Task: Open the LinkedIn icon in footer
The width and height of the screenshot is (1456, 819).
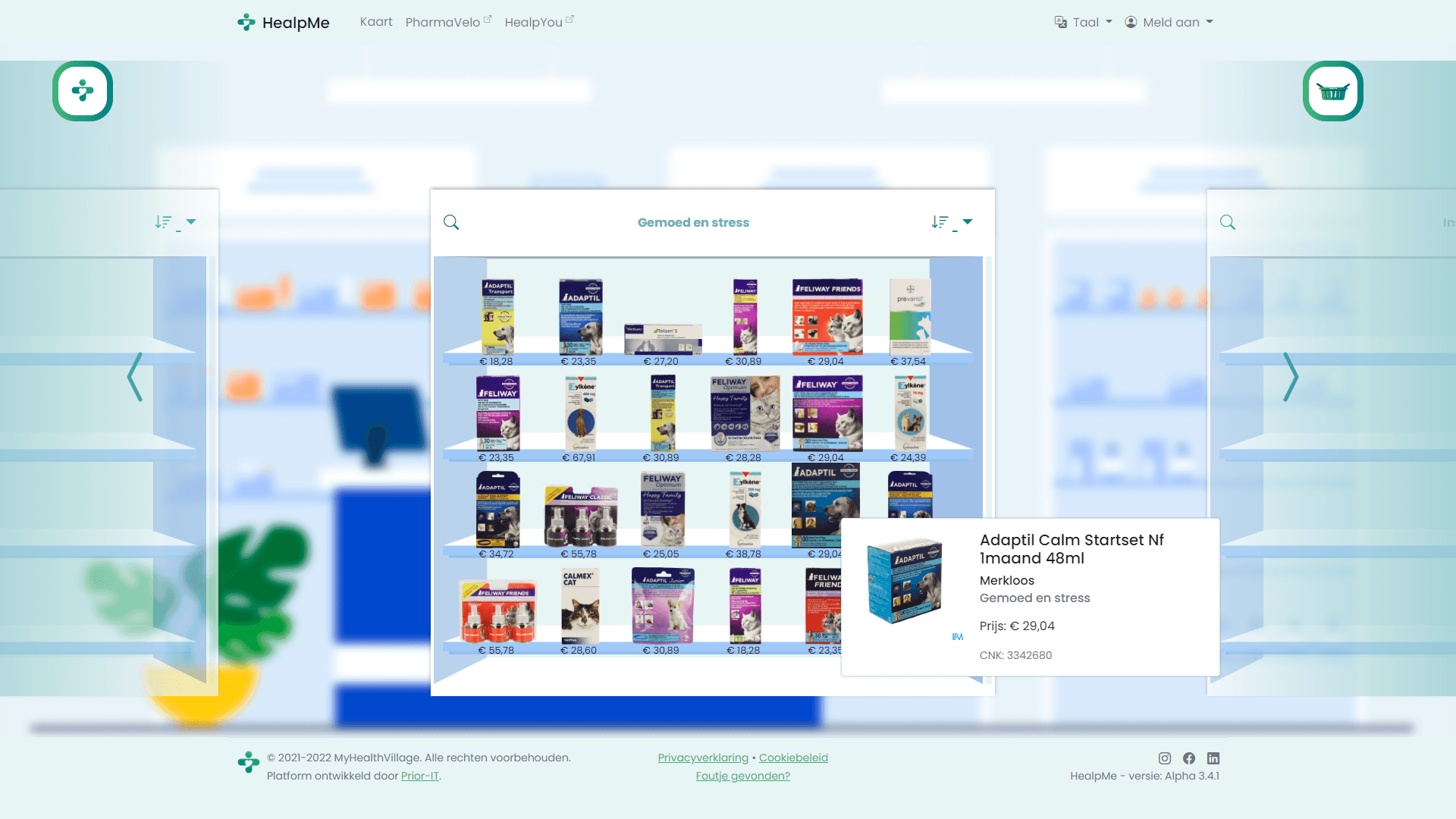Action: [x=1213, y=758]
